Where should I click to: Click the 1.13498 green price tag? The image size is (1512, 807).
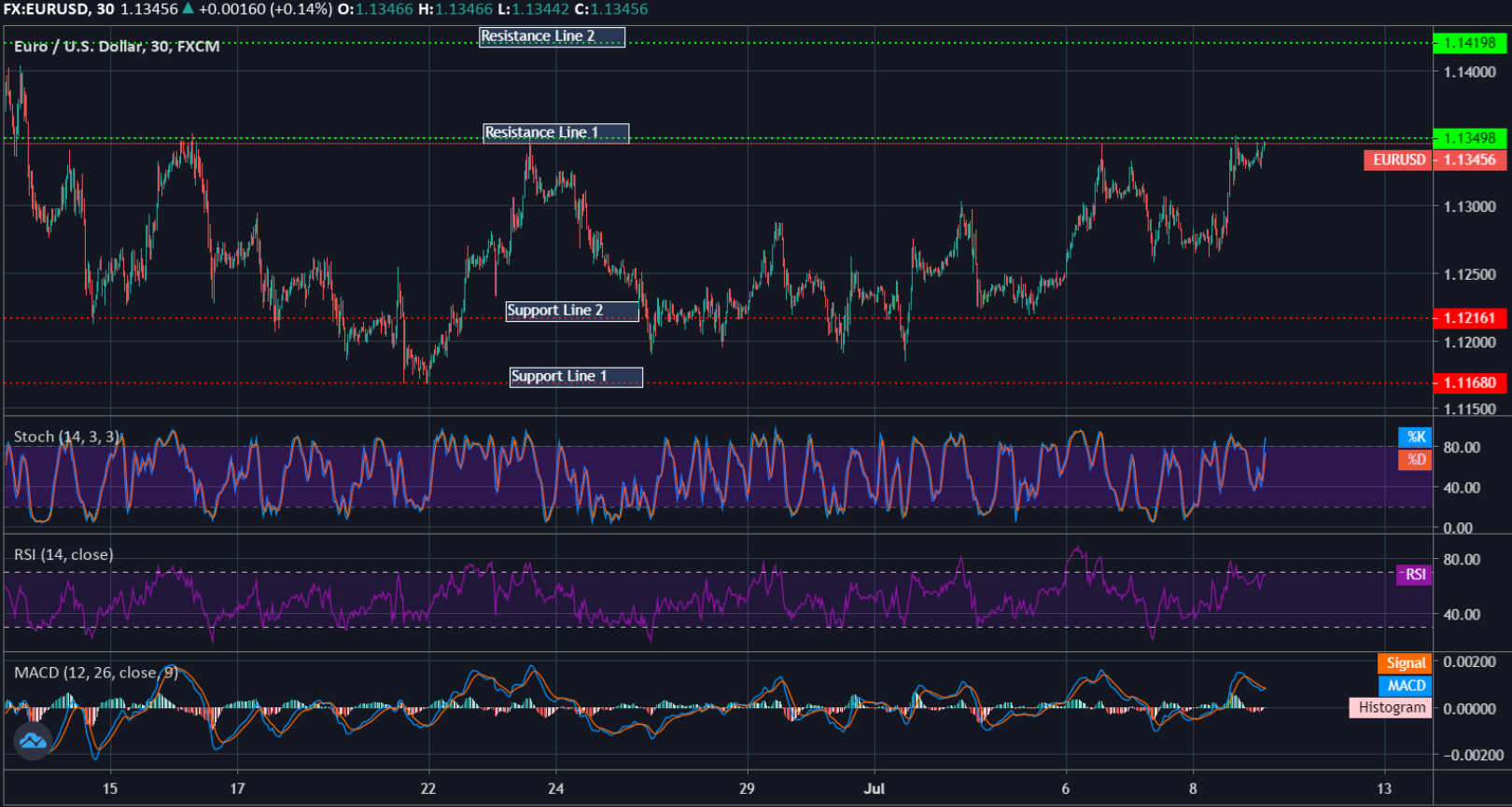(1470, 138)
